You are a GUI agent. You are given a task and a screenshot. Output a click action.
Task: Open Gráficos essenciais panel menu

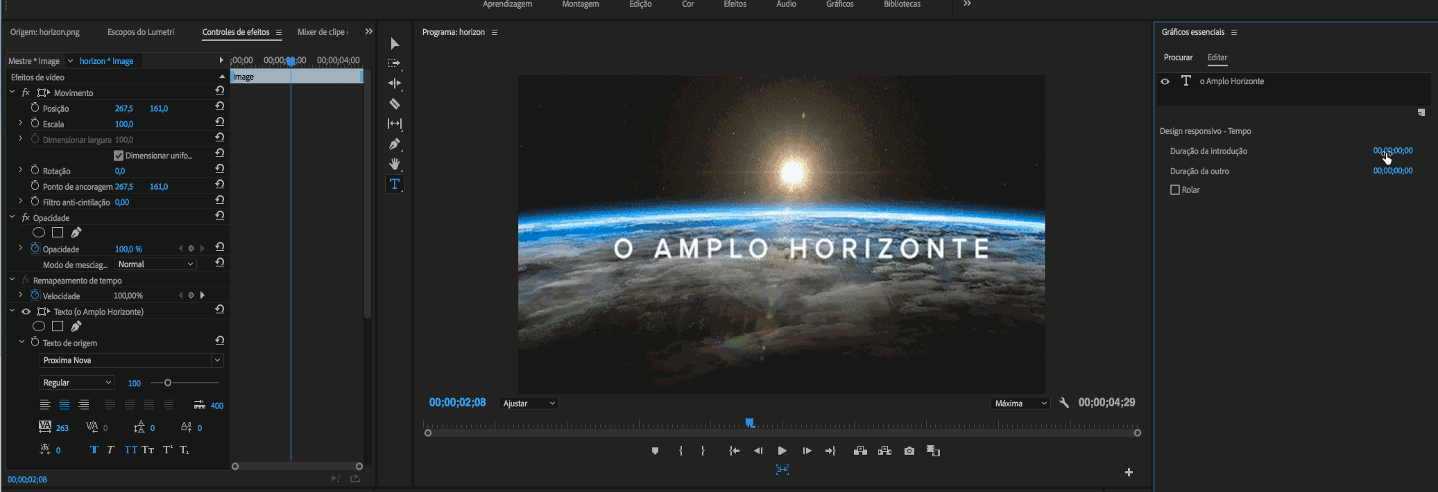pyautogui.click(x=1234, y=32)
